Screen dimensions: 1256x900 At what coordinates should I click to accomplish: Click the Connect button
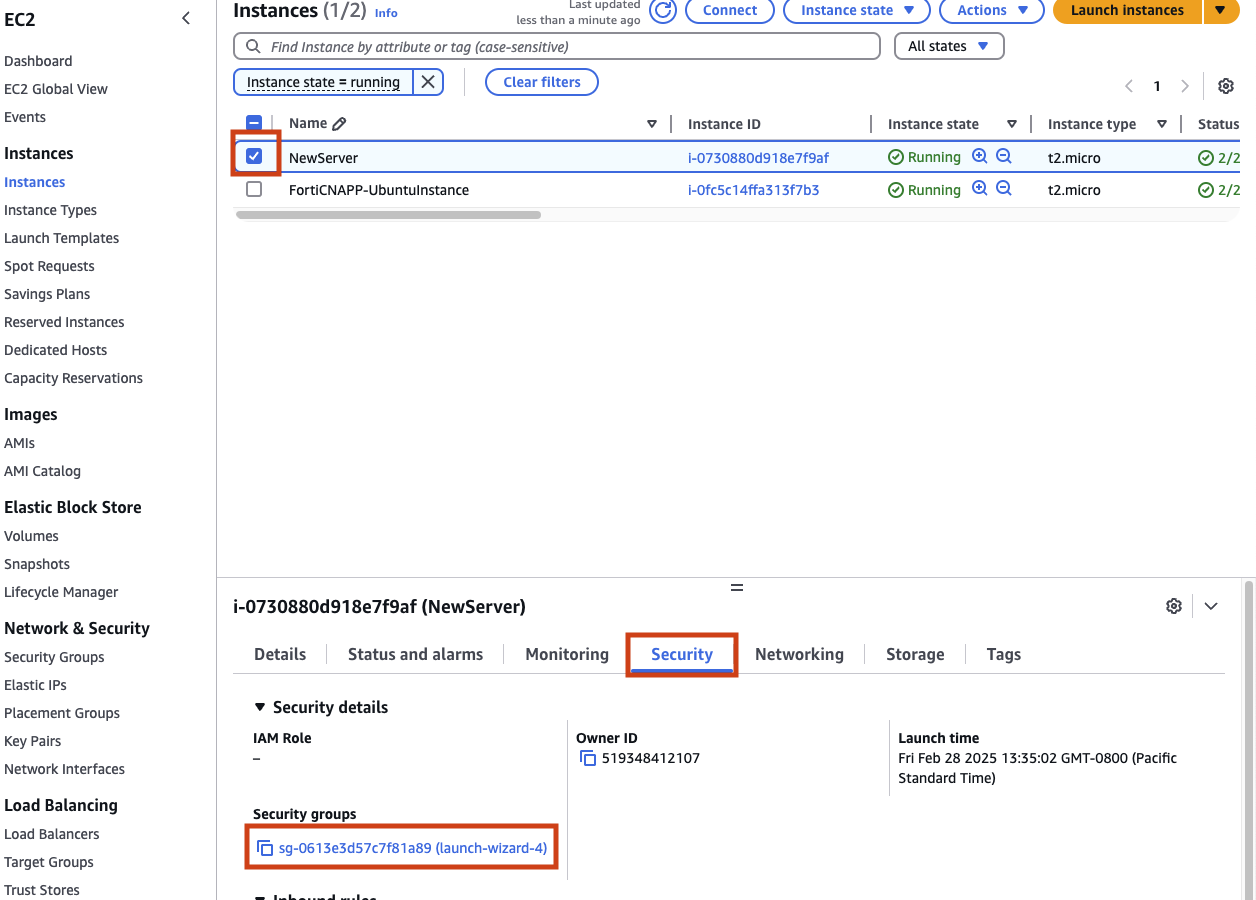(x=730, y=11)
